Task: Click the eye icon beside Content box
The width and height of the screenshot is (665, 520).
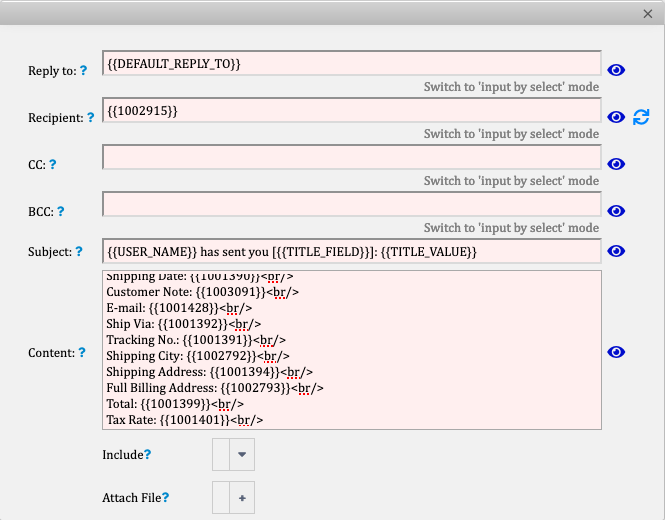Action: [616, 352]
